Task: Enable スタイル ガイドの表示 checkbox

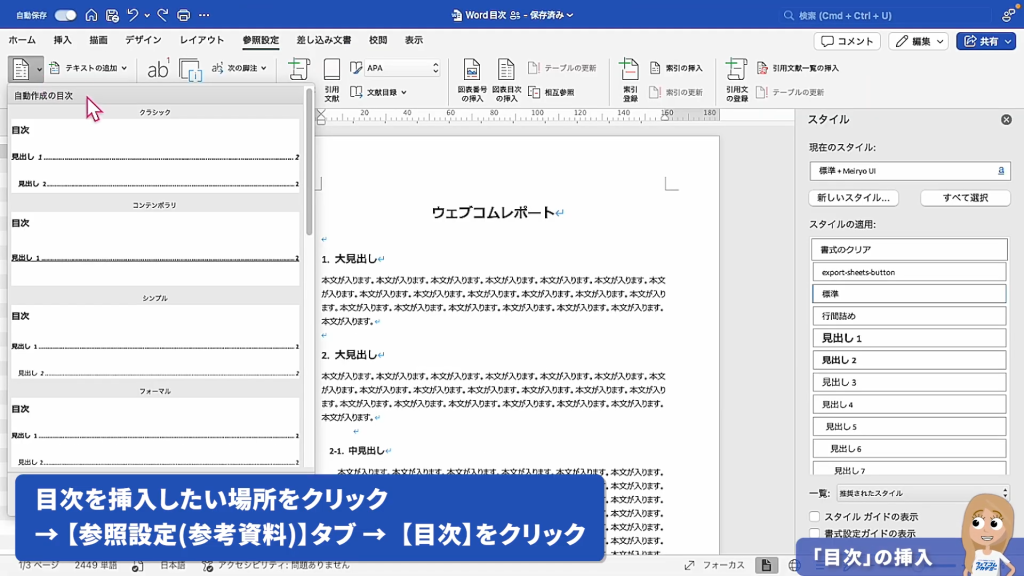Action: click(x=815, y=517)
